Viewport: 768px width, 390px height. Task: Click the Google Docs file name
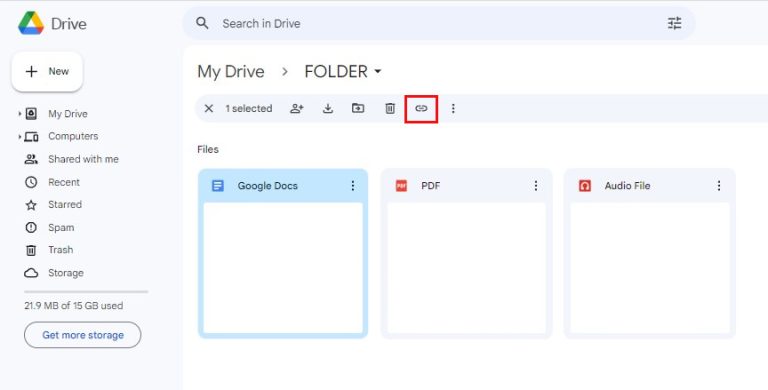(x=267, y=186)
